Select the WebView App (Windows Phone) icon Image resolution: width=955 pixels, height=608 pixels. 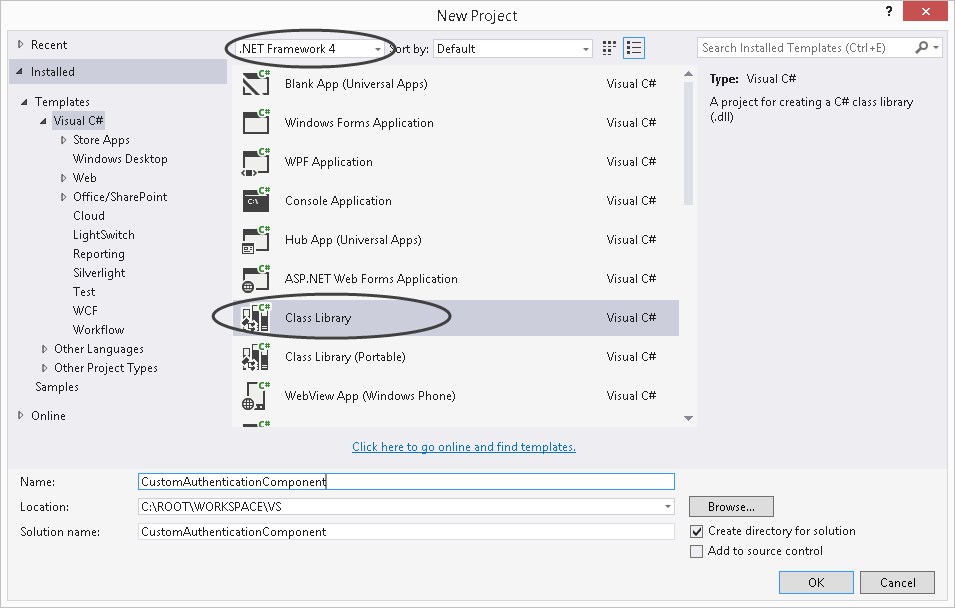click(x=256, y=395)
